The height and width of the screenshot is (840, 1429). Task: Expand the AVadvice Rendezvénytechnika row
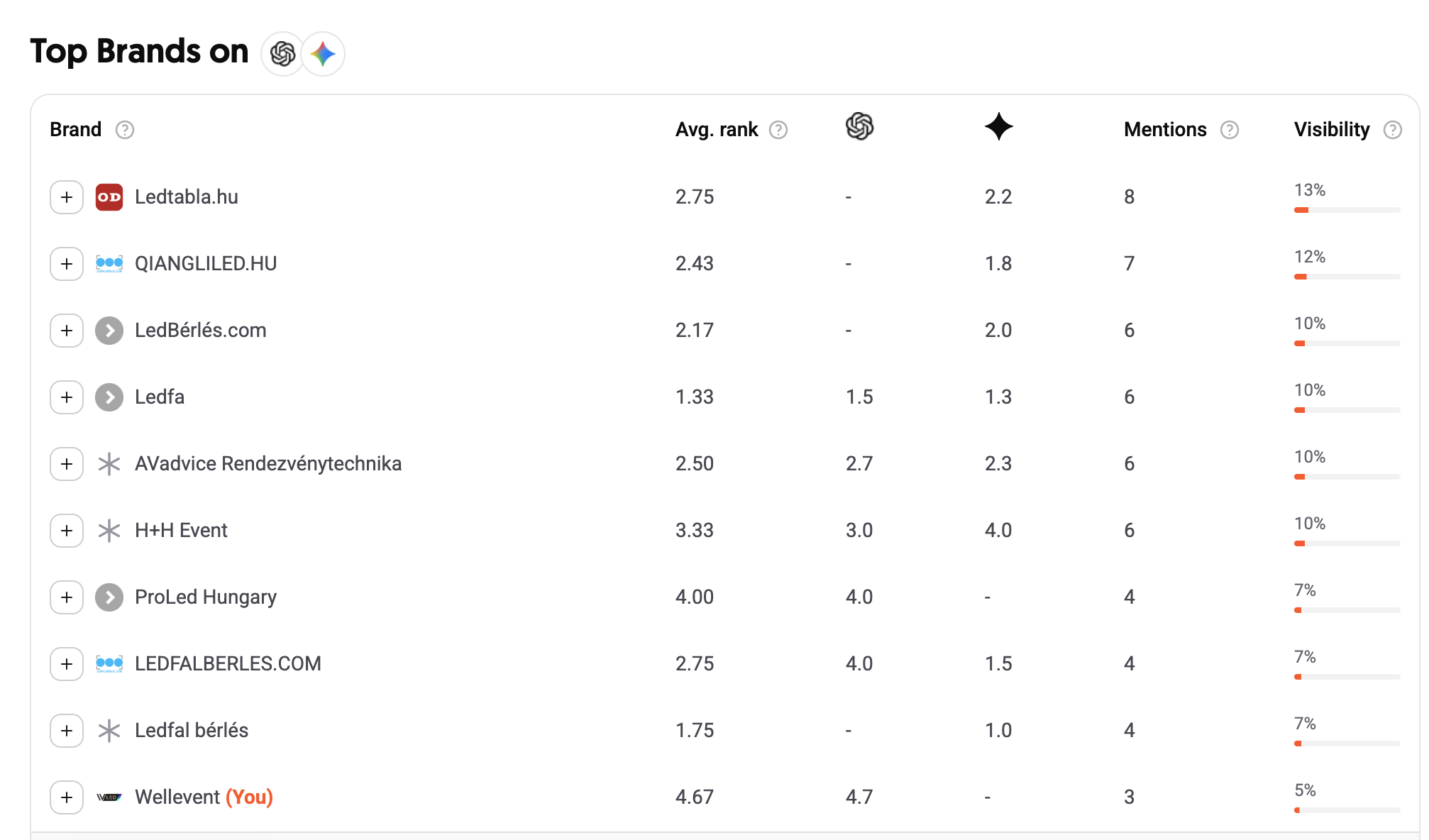point(67,464)
